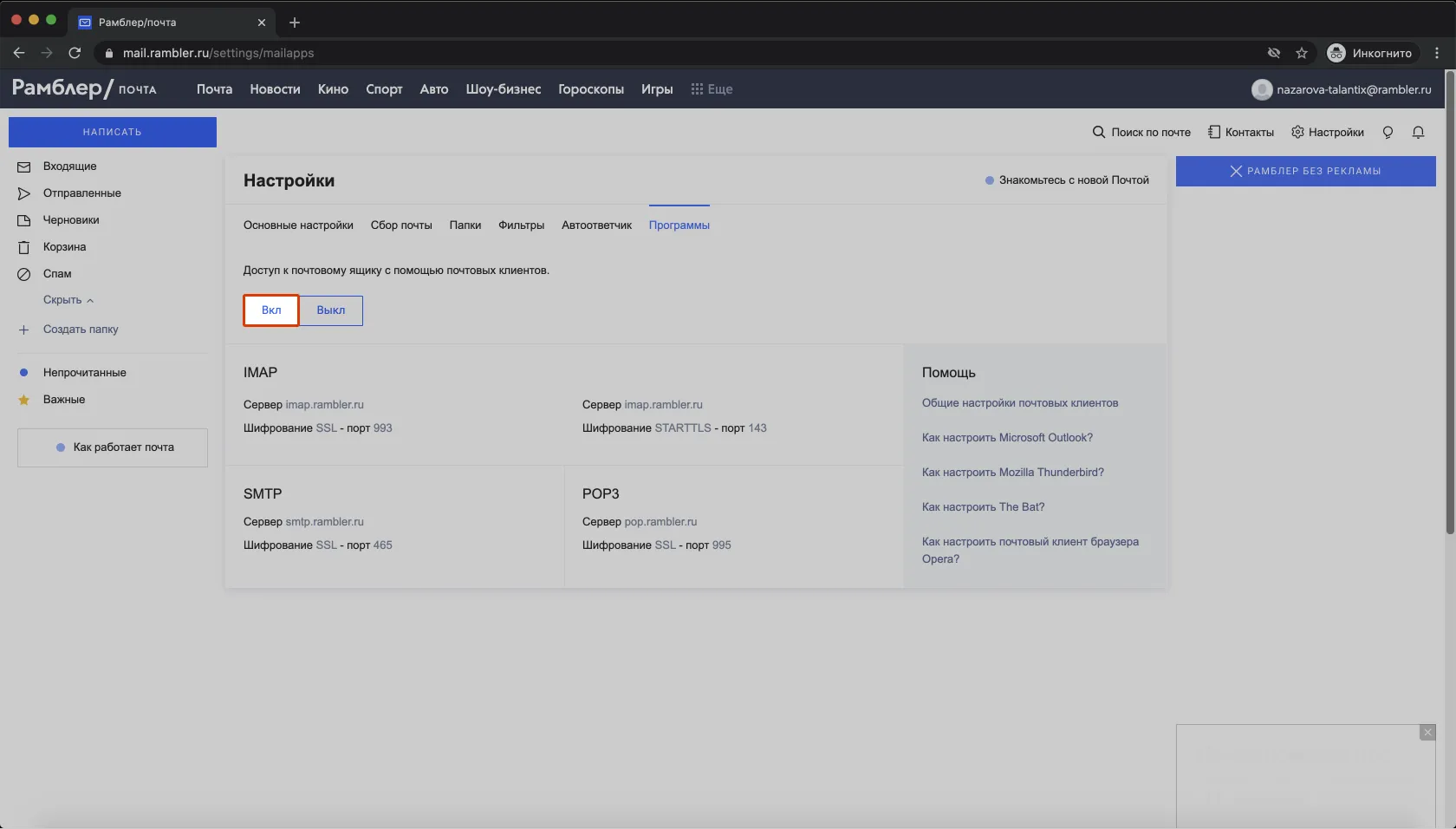Screen dimensions: 1456x829
Task: Click Почта in top navigation
Action: pyautogui.click(x=215, y=89)
